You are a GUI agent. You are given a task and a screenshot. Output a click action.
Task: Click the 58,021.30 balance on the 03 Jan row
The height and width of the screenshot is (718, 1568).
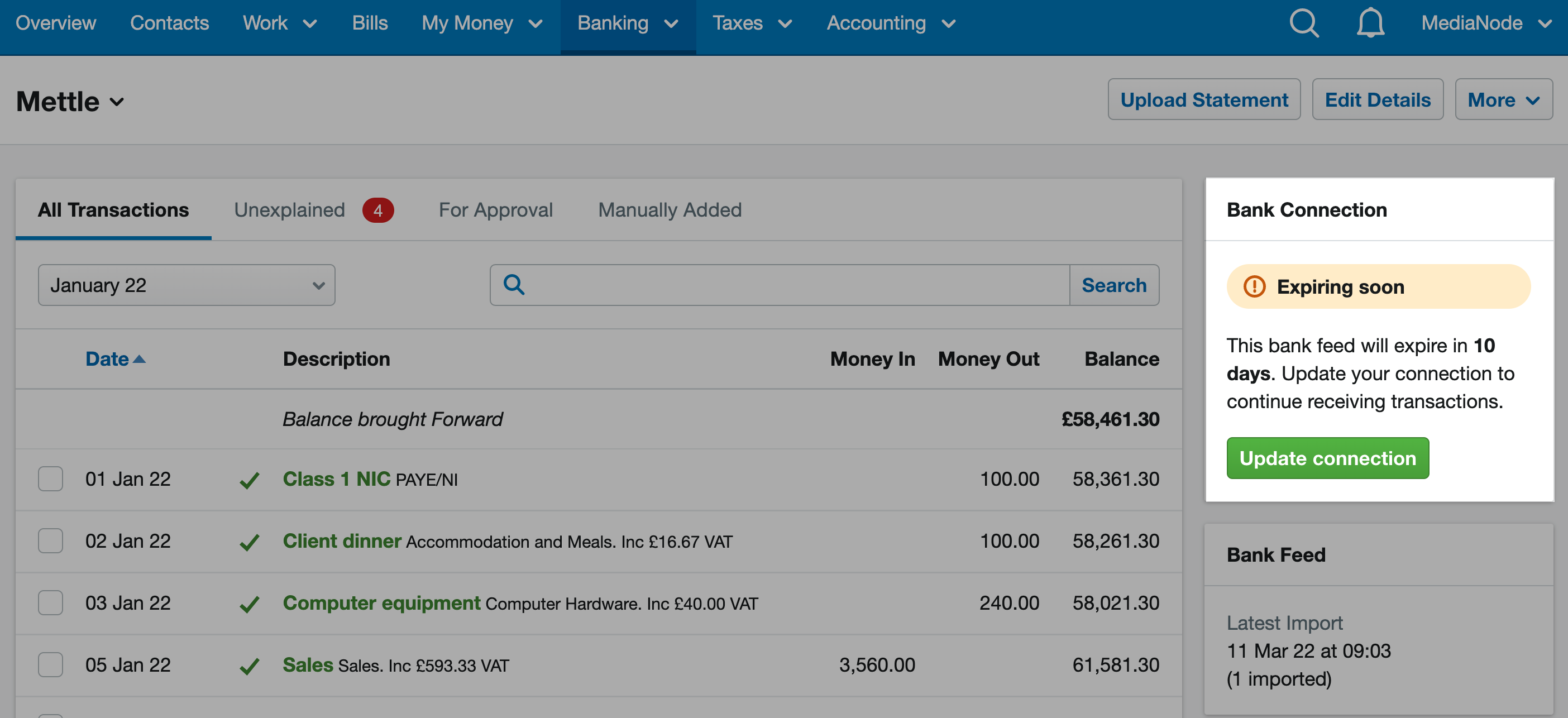[x=1116, y=603]
